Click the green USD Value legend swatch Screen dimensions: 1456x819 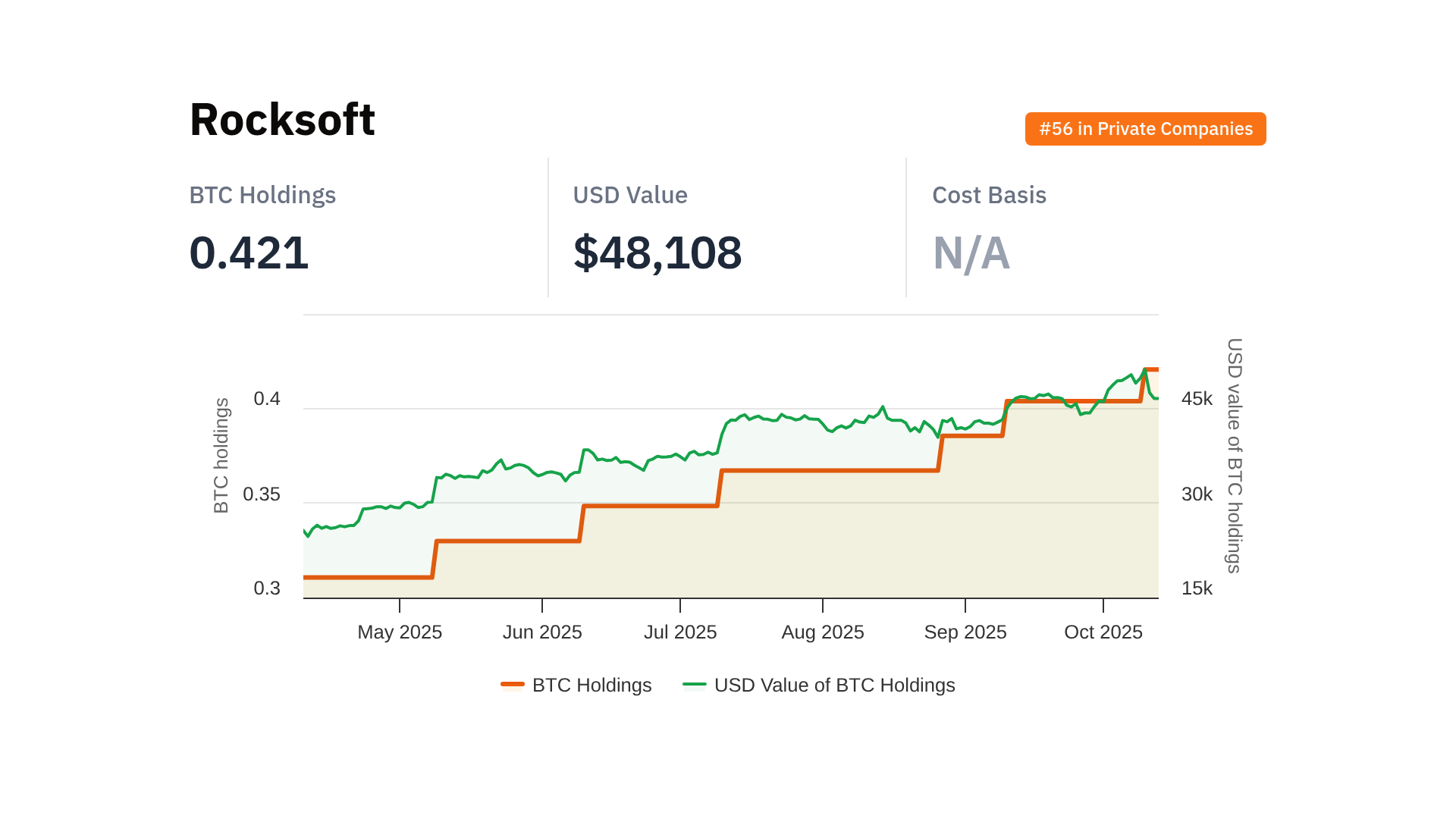pyautogui.click(x=694, y=684)
